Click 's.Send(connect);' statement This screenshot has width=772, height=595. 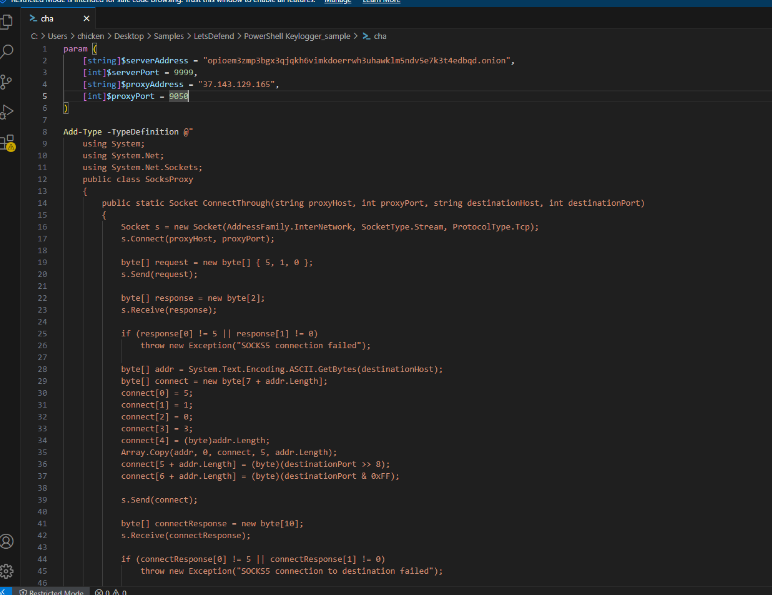159,500
